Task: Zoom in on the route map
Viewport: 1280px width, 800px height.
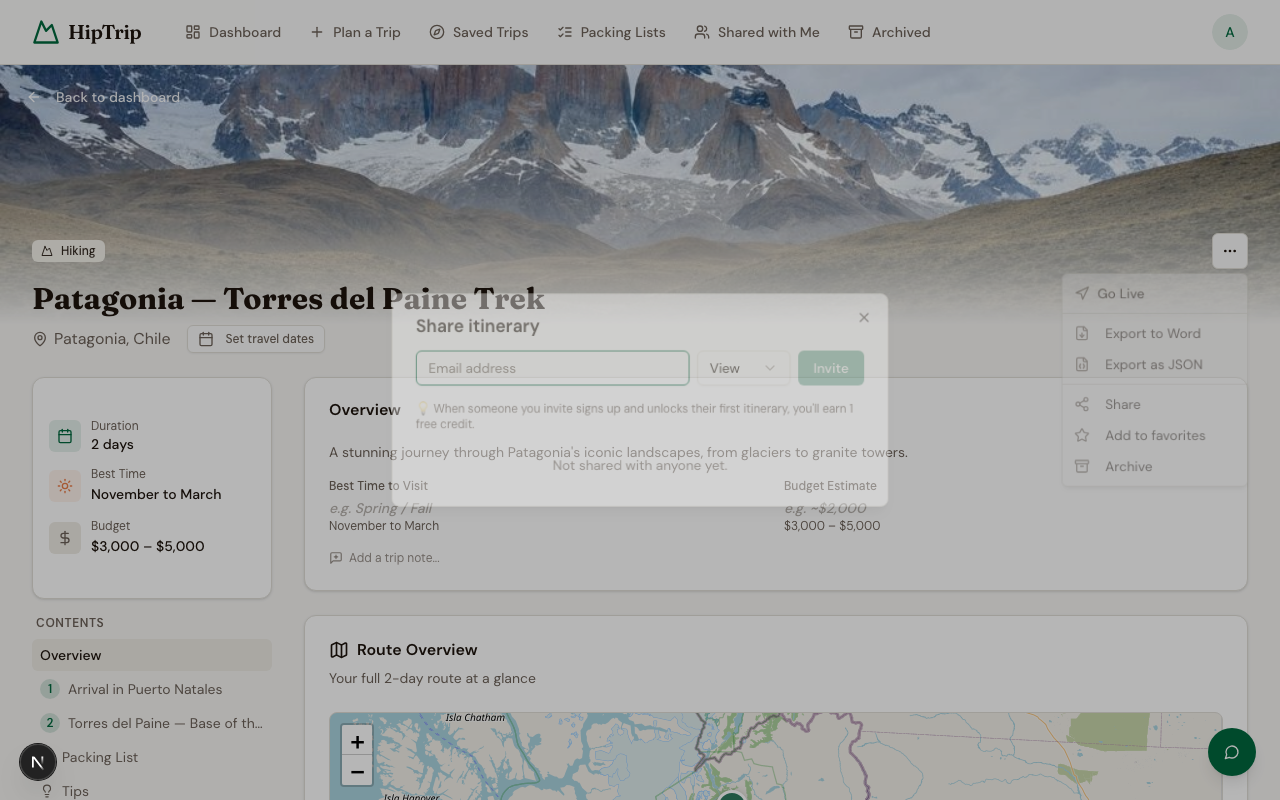Action: pos(357,741)
